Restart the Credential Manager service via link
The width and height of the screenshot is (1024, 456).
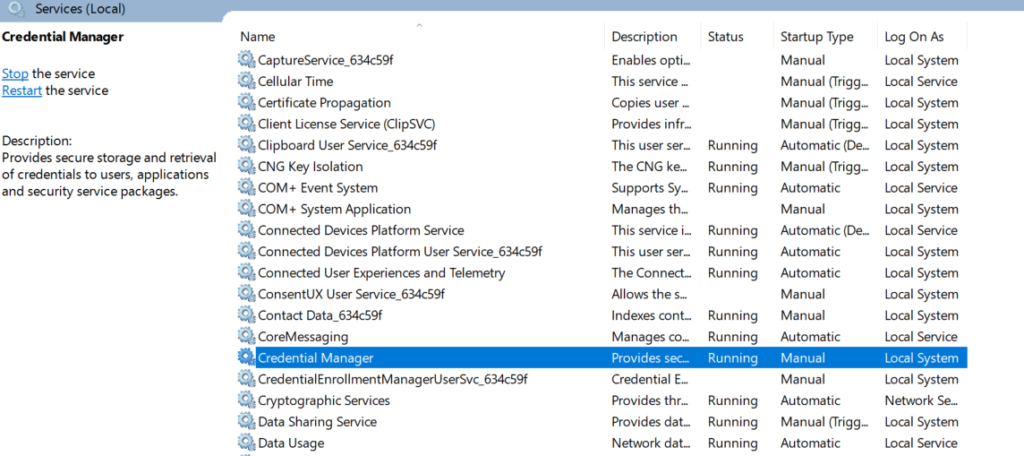pos(22,90)
